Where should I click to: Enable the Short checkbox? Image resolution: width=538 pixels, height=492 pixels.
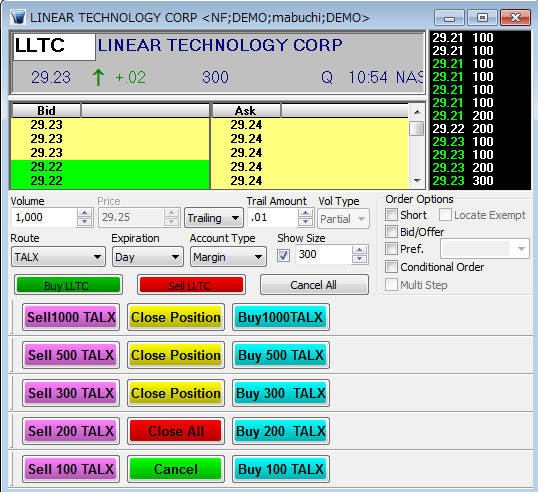[x=391, y=215]
